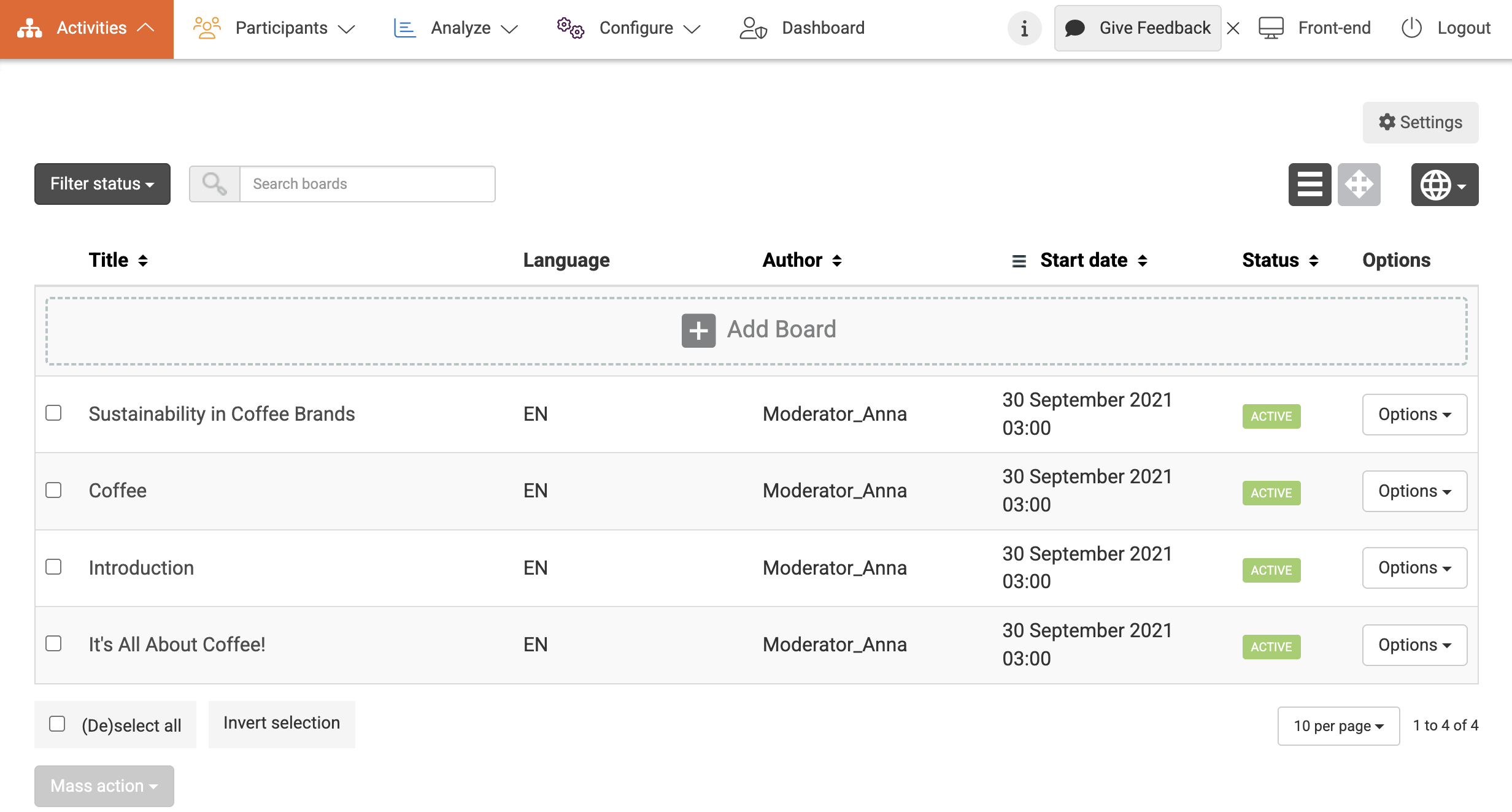Click Invert selection button

[x=282, y=724]
